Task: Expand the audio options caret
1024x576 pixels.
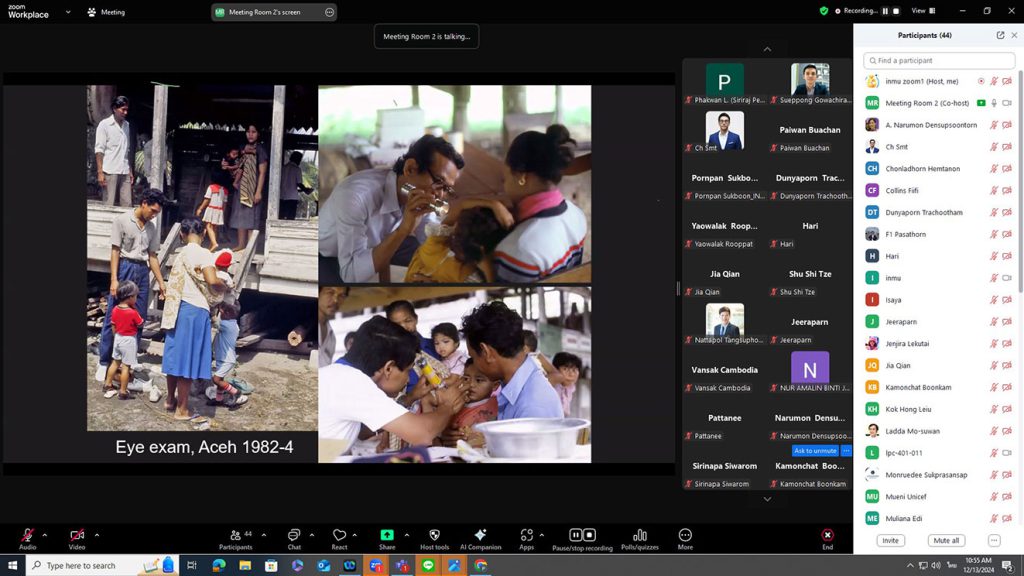Action: click(x=44, y=535)
